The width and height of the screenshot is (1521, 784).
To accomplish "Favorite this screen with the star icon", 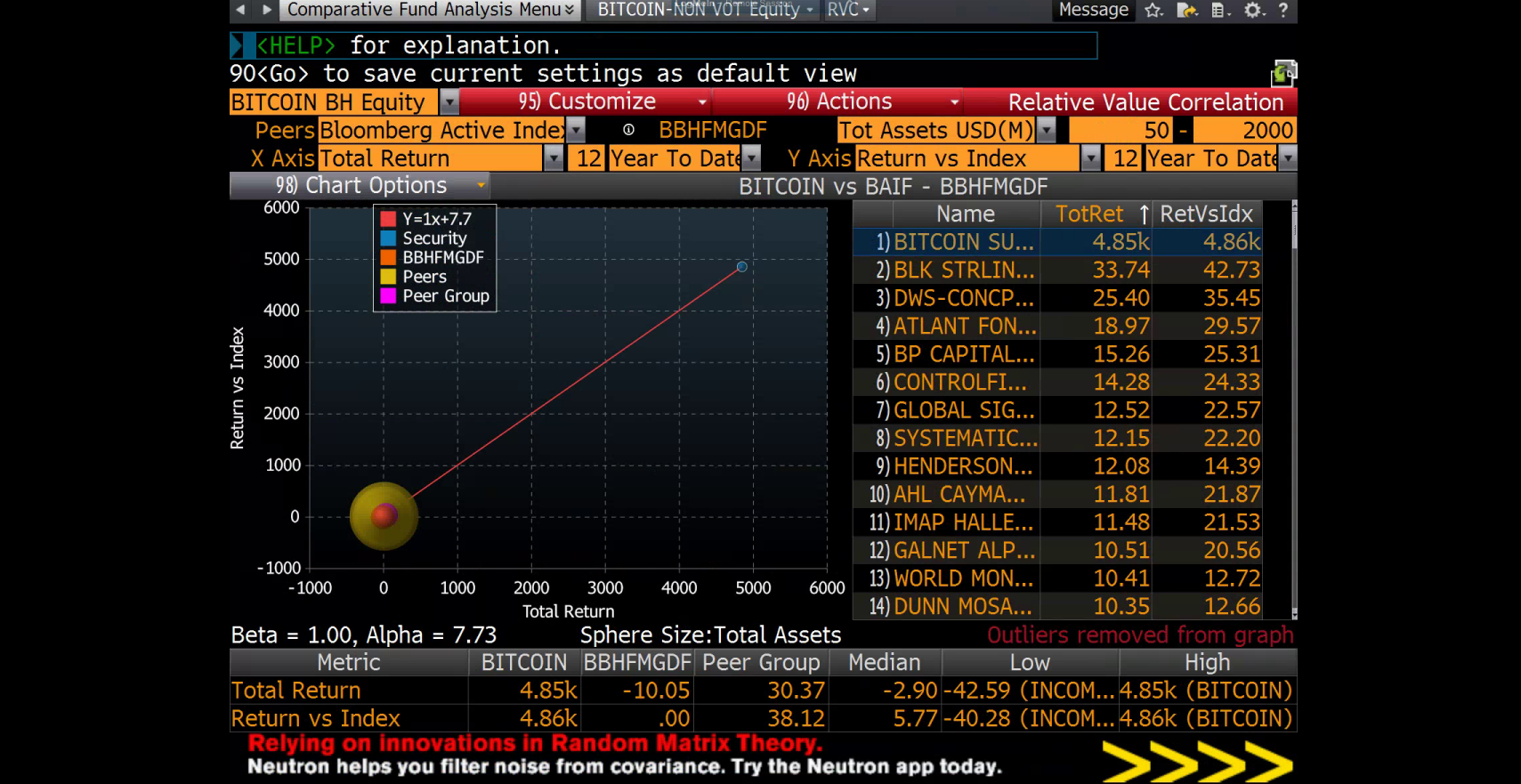I will point(1154,10).
